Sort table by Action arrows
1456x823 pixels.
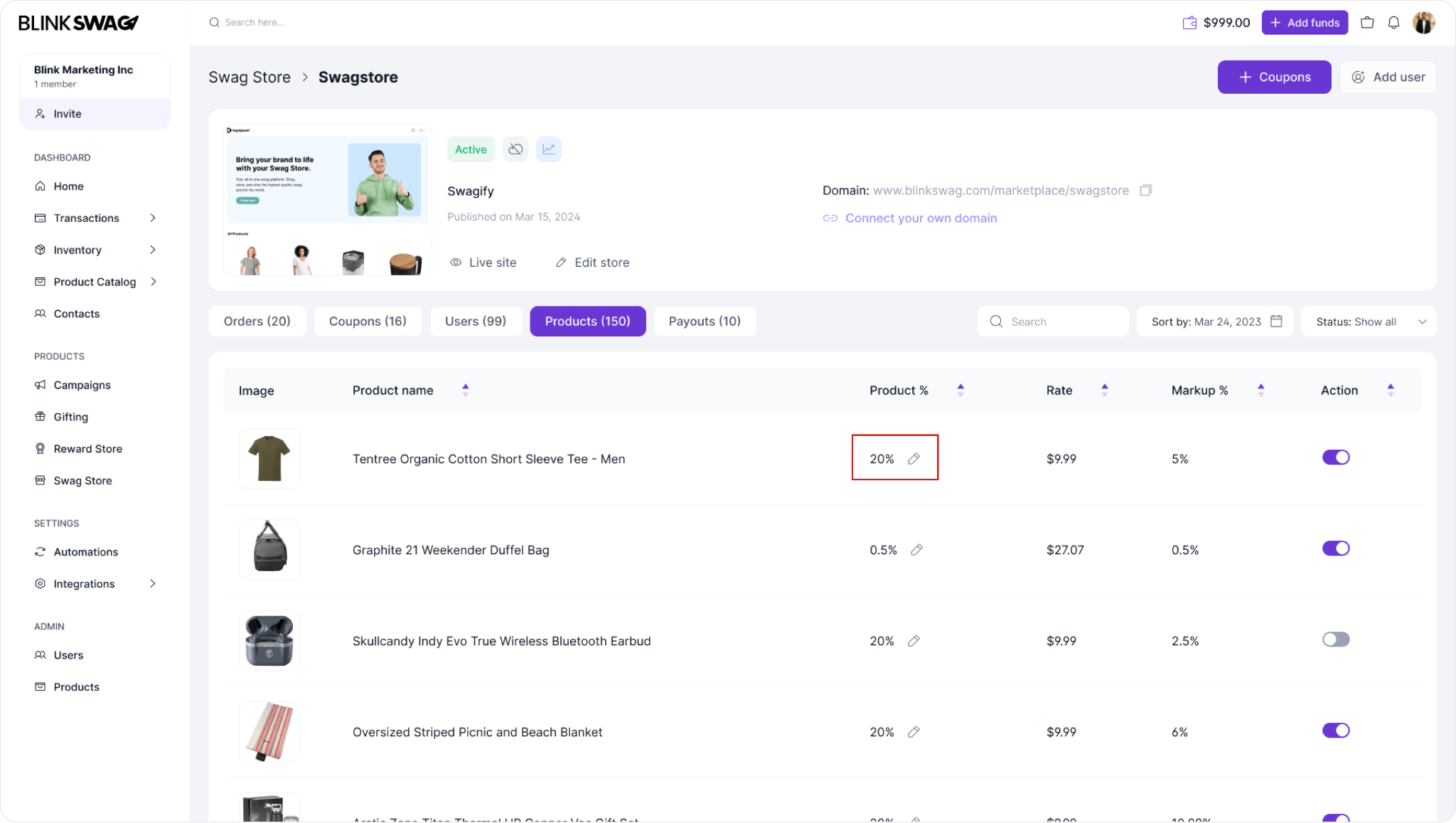click(1391, 390)
